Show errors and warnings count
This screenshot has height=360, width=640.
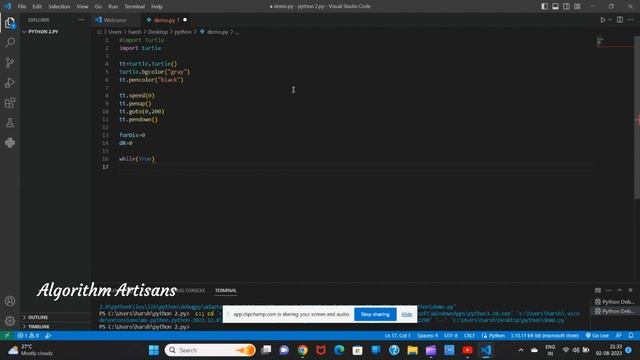28,336
